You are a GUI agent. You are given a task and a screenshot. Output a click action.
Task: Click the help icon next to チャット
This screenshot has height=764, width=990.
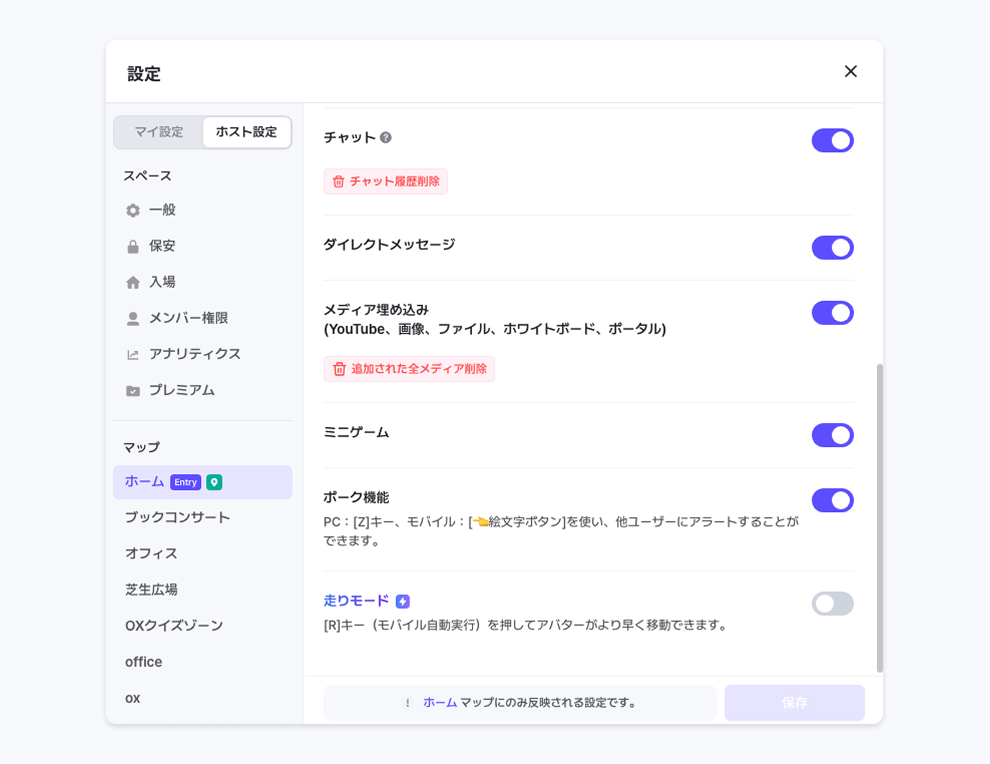[386, 138]
